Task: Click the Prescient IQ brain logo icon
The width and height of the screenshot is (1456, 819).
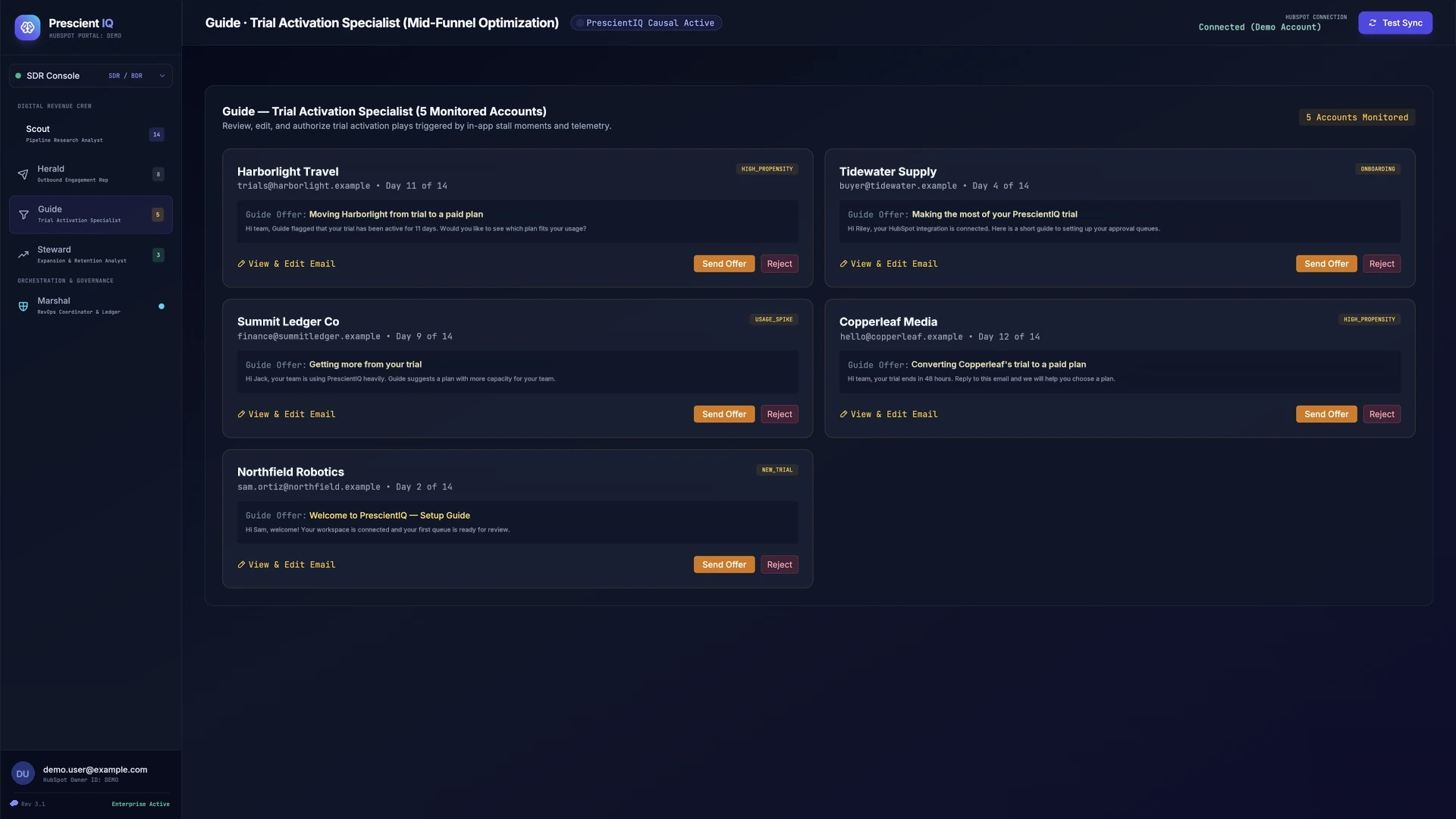Action: click(28, 27)
